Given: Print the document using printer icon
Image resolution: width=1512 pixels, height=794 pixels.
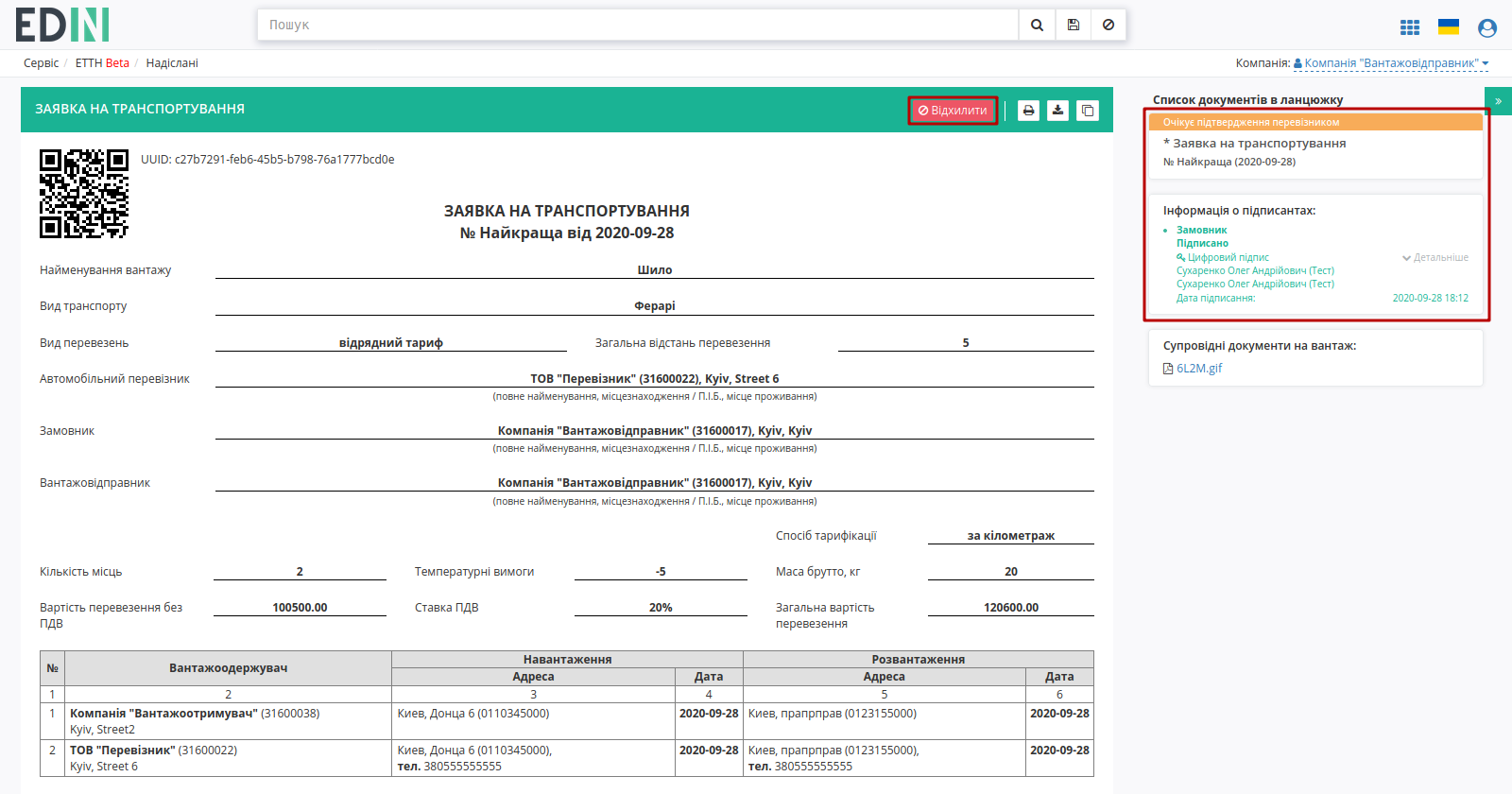Looking at the screenshot, I should tap(1029, 111).
